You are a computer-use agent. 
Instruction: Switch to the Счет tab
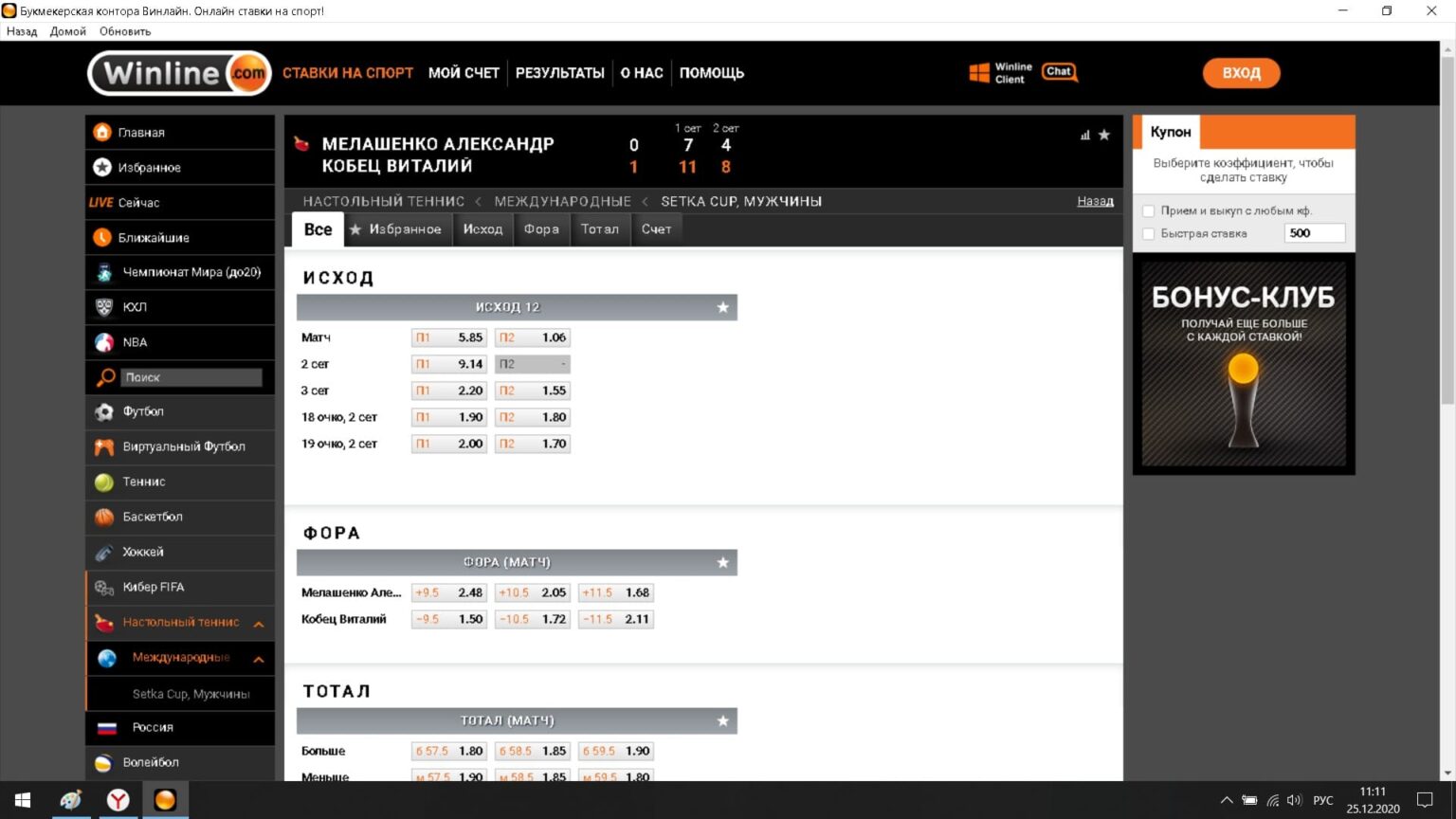(656, 229)
